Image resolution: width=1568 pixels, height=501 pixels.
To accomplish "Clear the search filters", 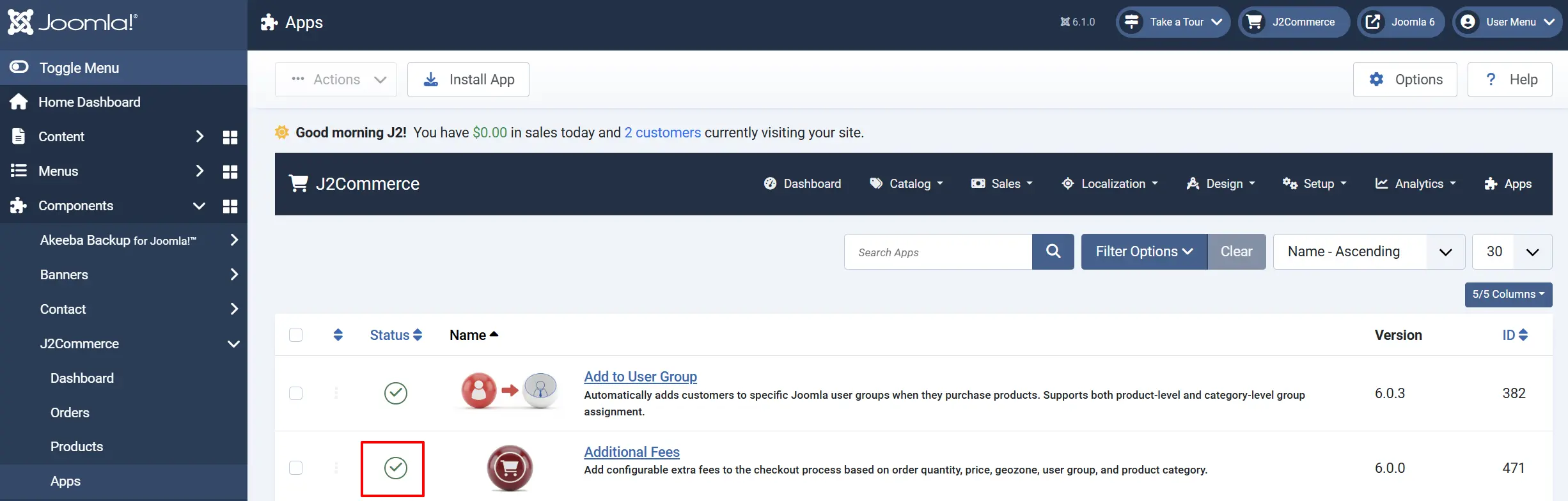I will [1237, 252].
